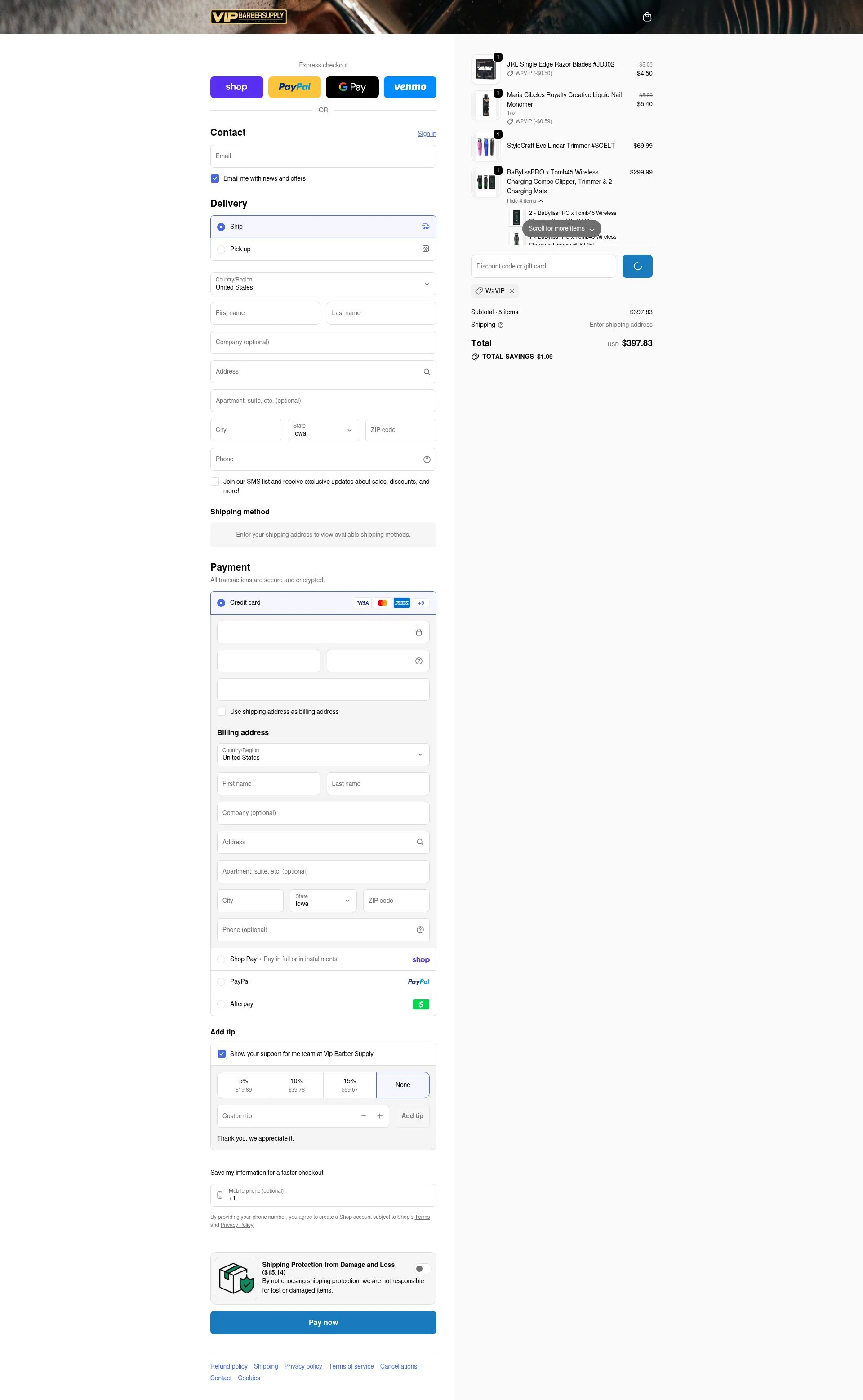Uncheck Email me with news and offers
The height and width of the screenshot is (1400, 863).
[214, 178]
